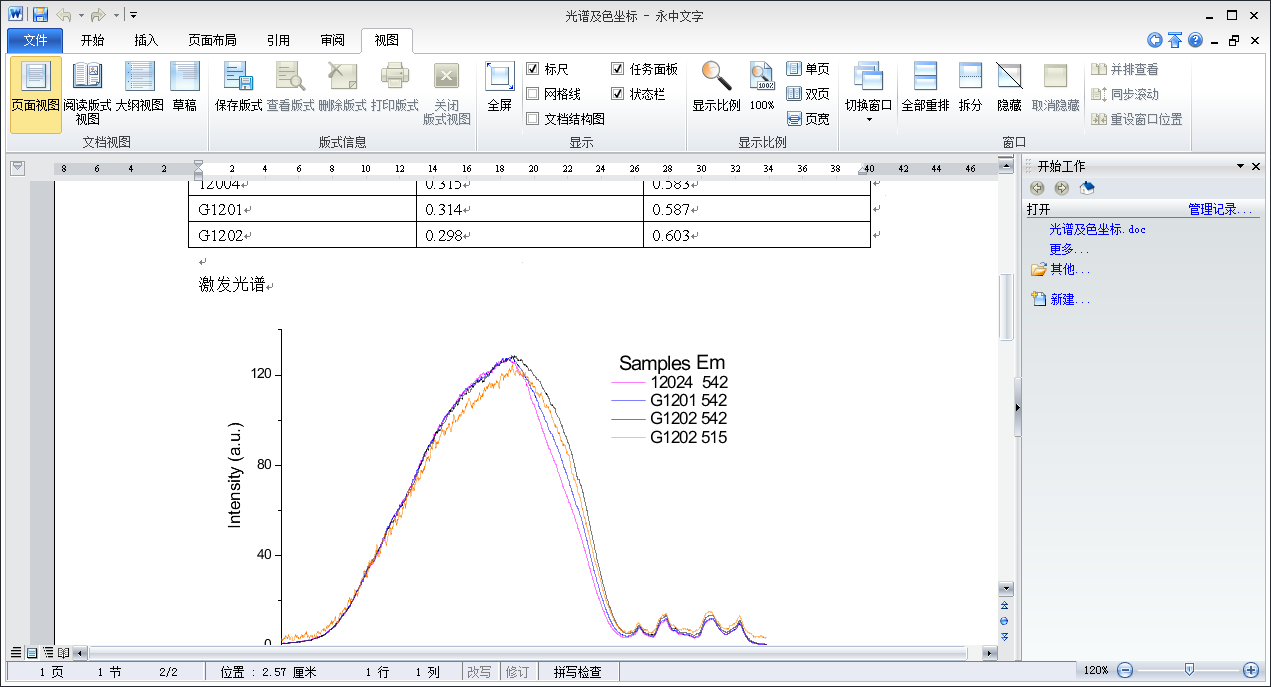Click 保存版式 save layout icon

click(x=238, y=76)
